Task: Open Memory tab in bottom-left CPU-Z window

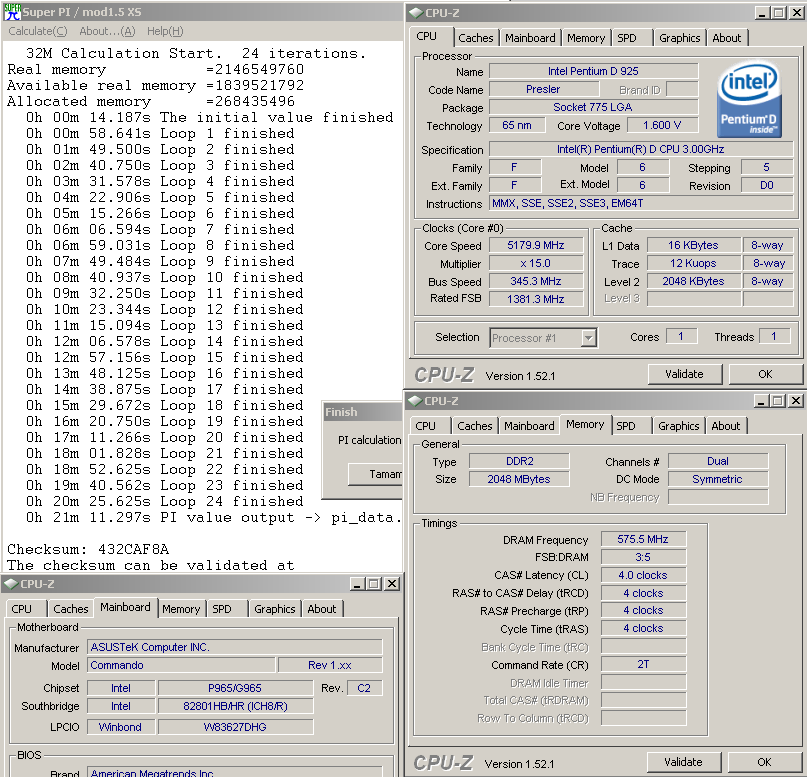Action: click(x=181, y=609)
